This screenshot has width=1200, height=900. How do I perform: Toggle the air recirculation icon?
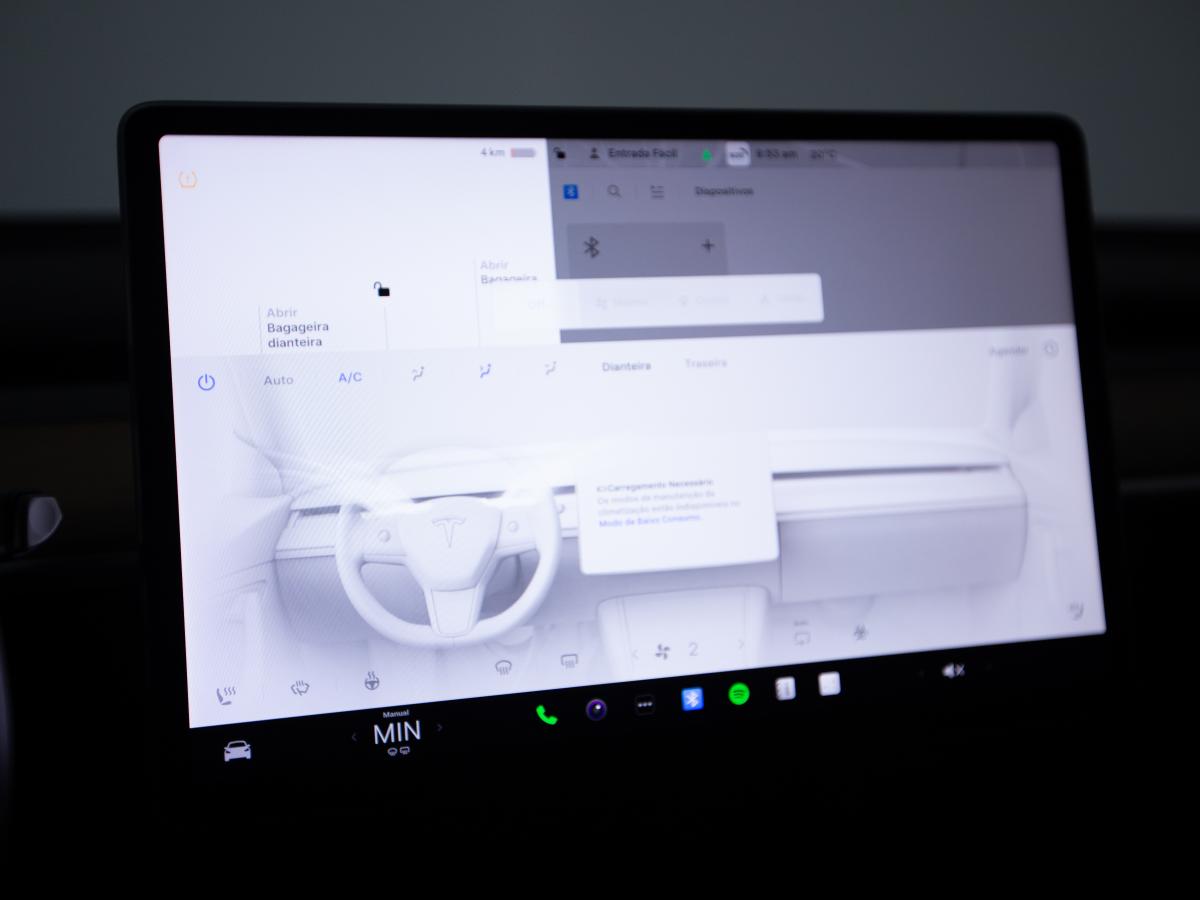801,634
